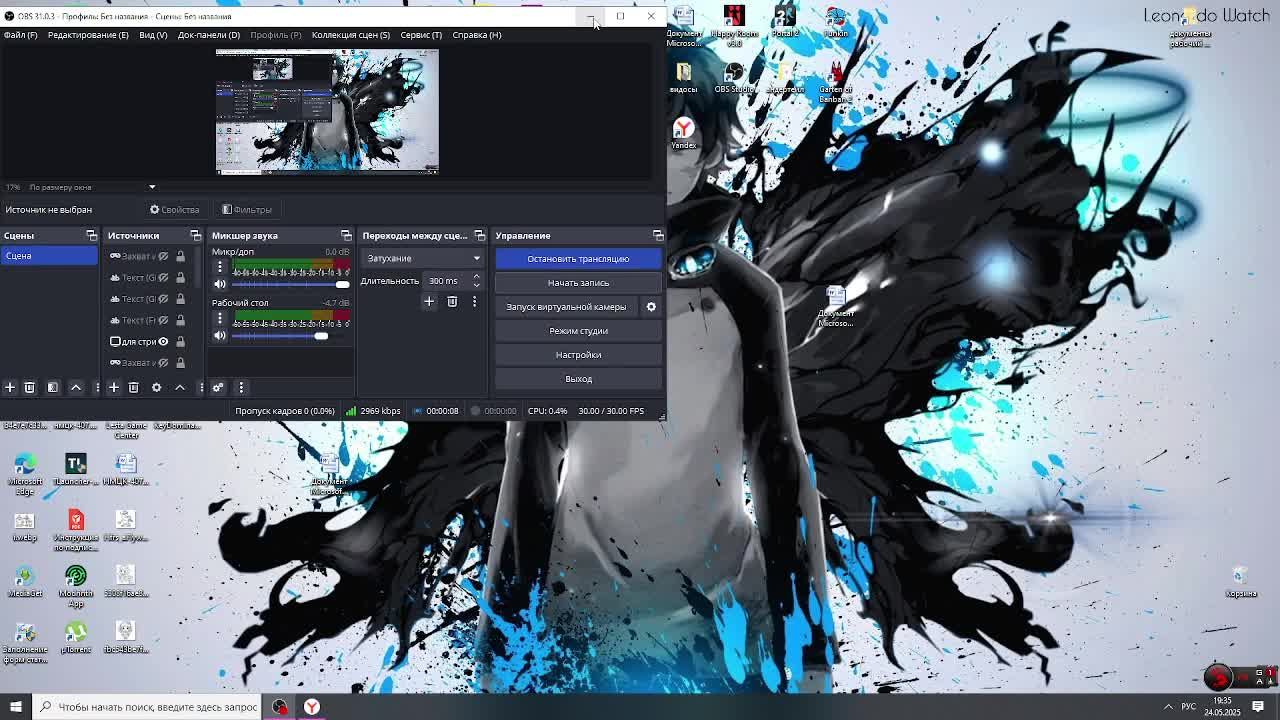
Task: Move source up with arrow icon
Action: click(180, 387)
